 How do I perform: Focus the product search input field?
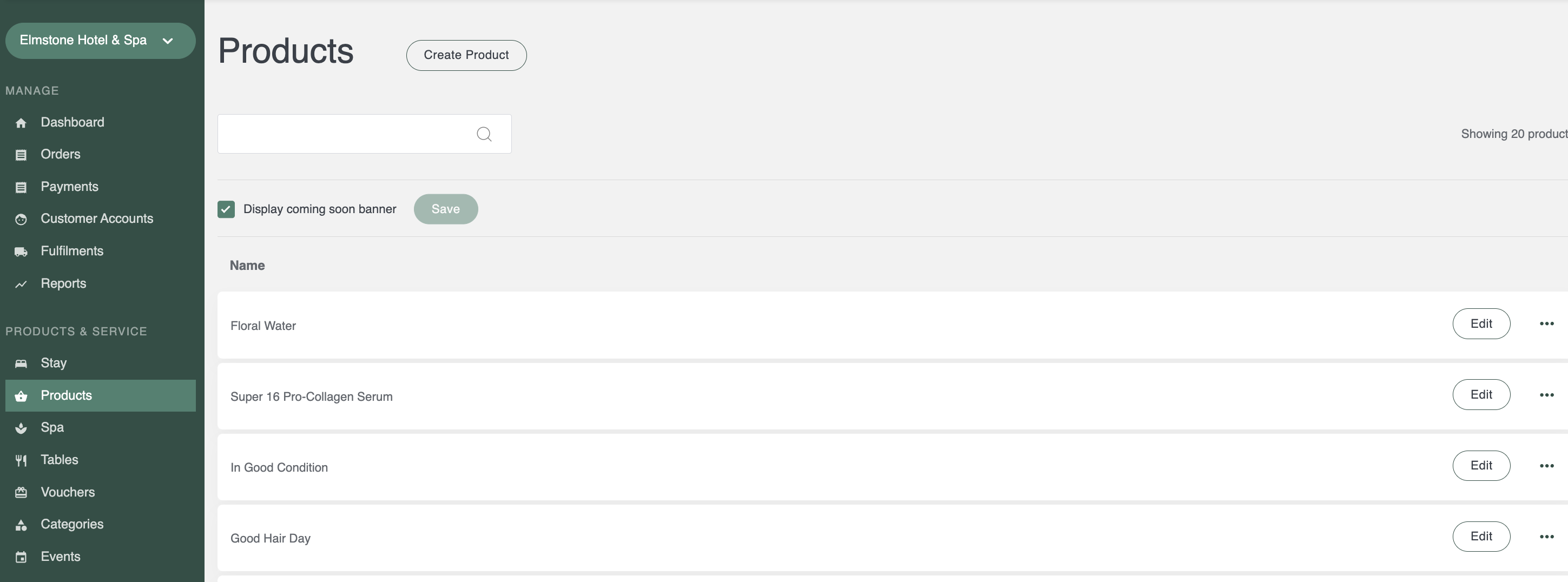(x=364, y=134)
